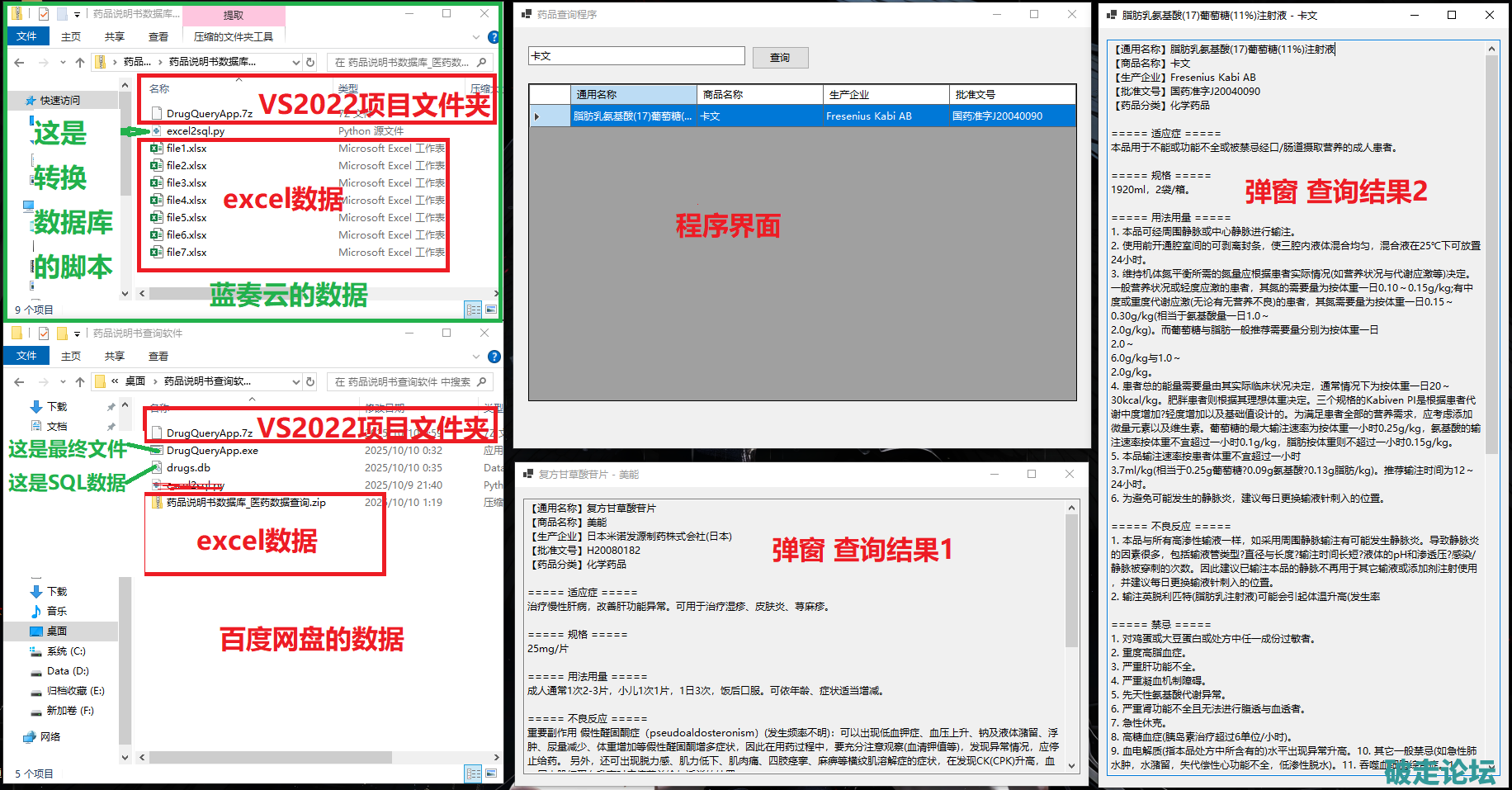Open 音乐 folder in navigation pane
The width and height of the screenshot is (1512, 790).
pos(57,611)
